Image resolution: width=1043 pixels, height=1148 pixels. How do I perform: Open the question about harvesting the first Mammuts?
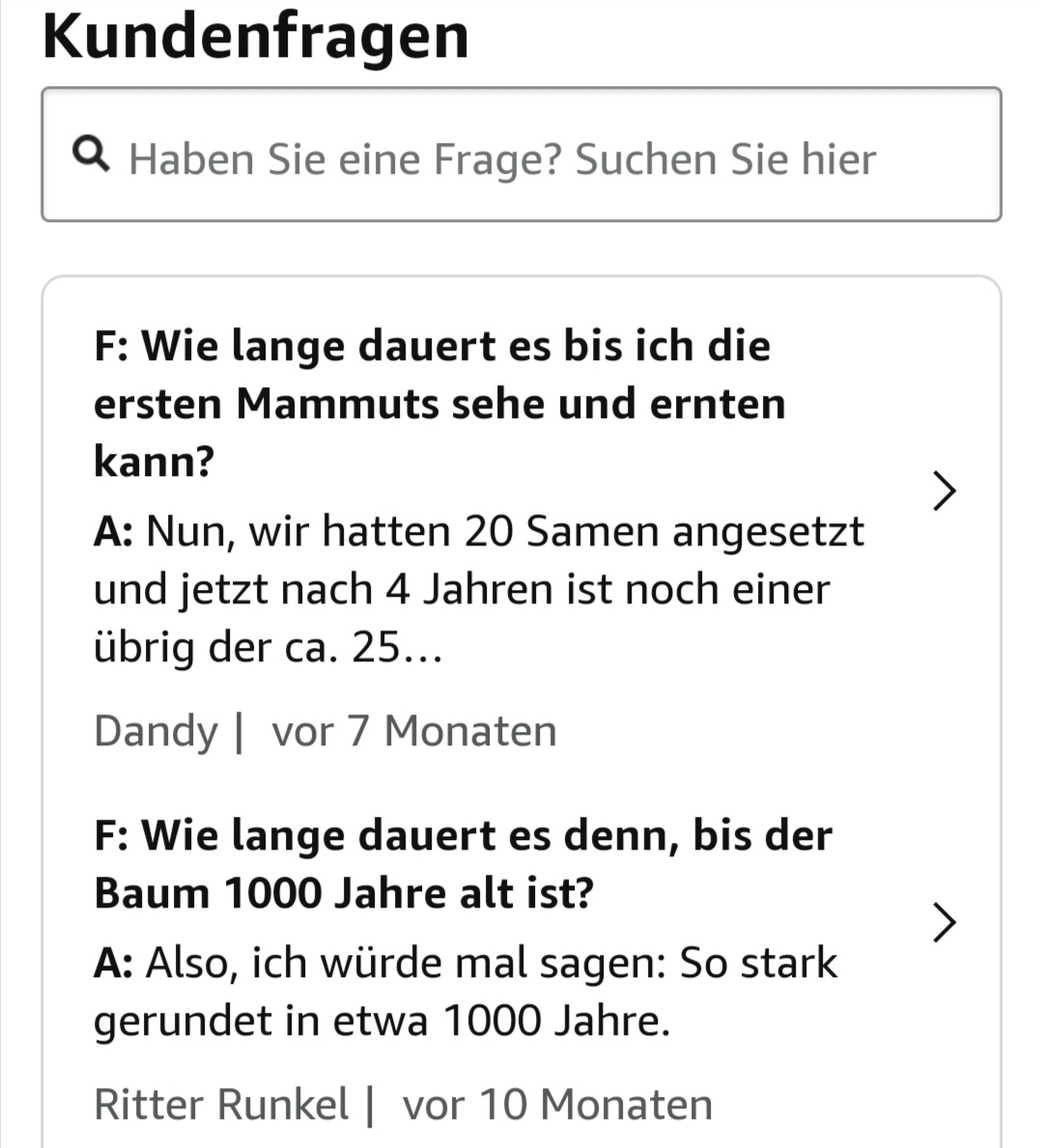[x=439, y=403]
